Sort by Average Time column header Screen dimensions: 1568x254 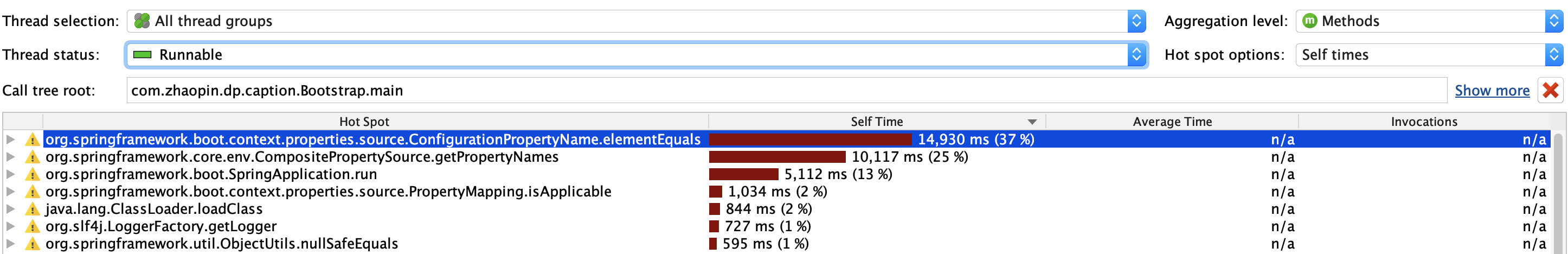[x=1172, y=121]
